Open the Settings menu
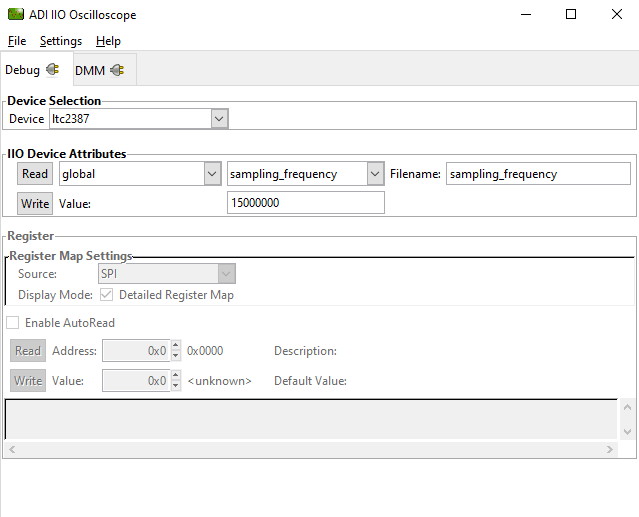 [61, 41]
